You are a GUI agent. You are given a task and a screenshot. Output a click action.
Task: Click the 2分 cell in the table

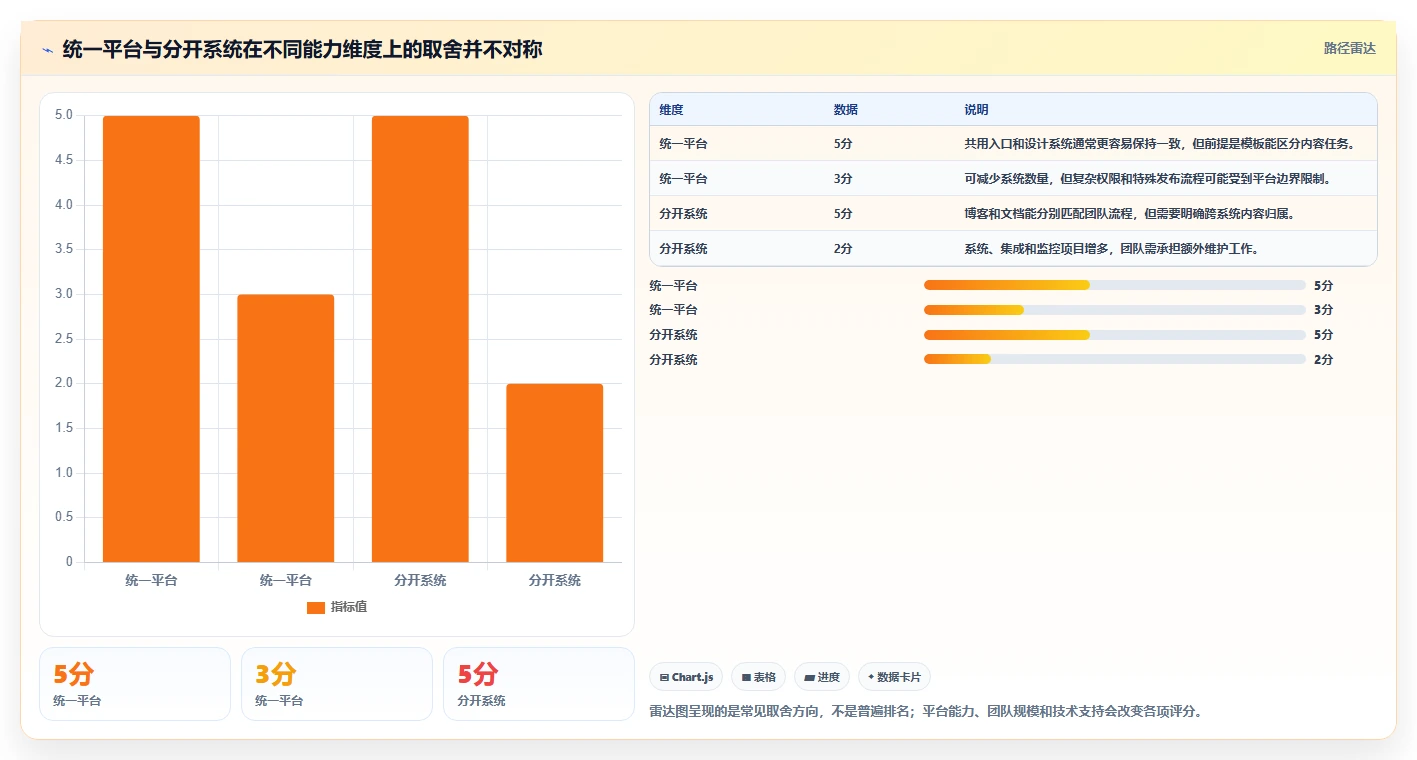pyautogui.click(x=843, y=249)
